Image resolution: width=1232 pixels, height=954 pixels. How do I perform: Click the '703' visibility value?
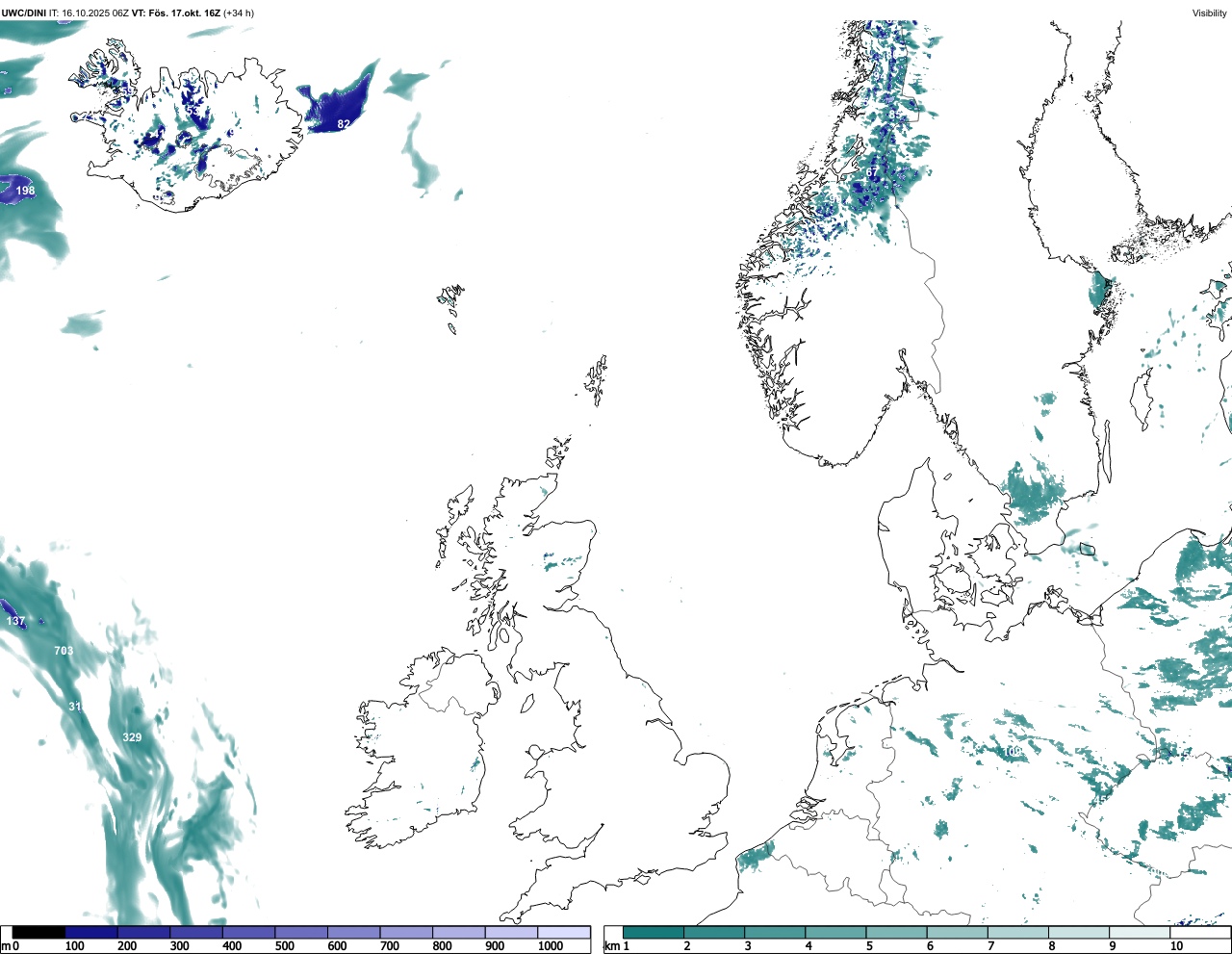[64, 651]
